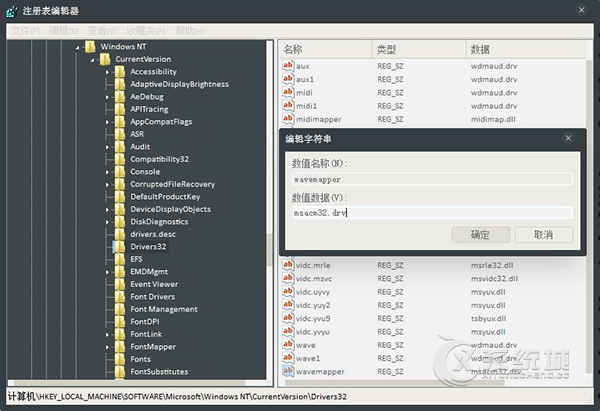Select the FontSubstitutes key

tap(159, 372)
